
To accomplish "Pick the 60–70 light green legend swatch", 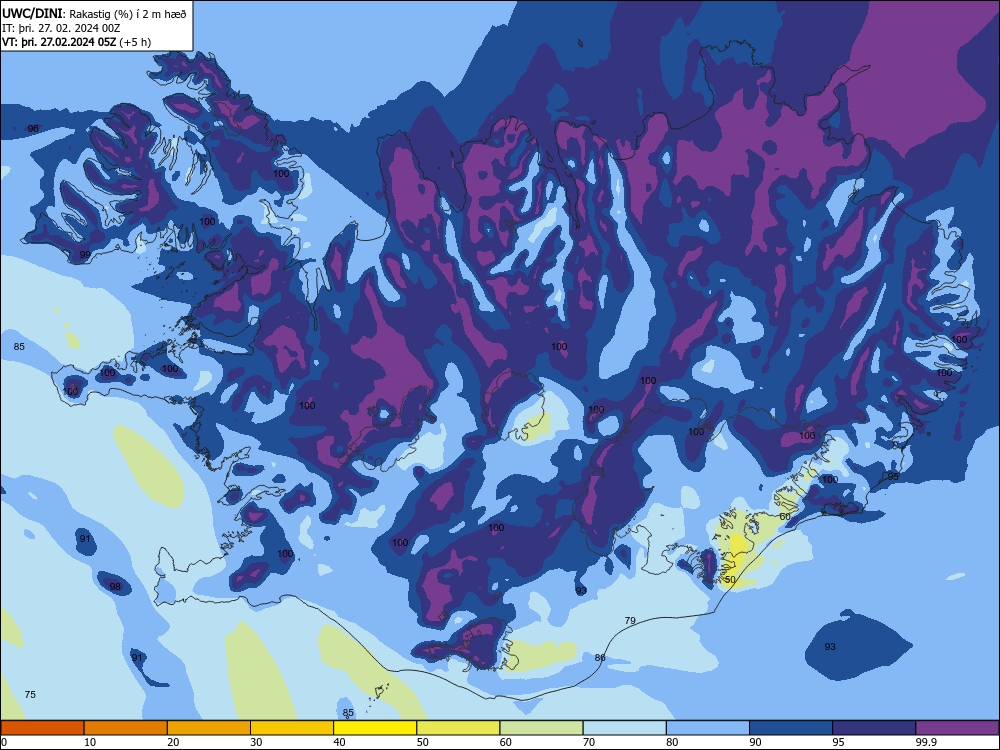I will pyautogui.click(x=541, y=728).
